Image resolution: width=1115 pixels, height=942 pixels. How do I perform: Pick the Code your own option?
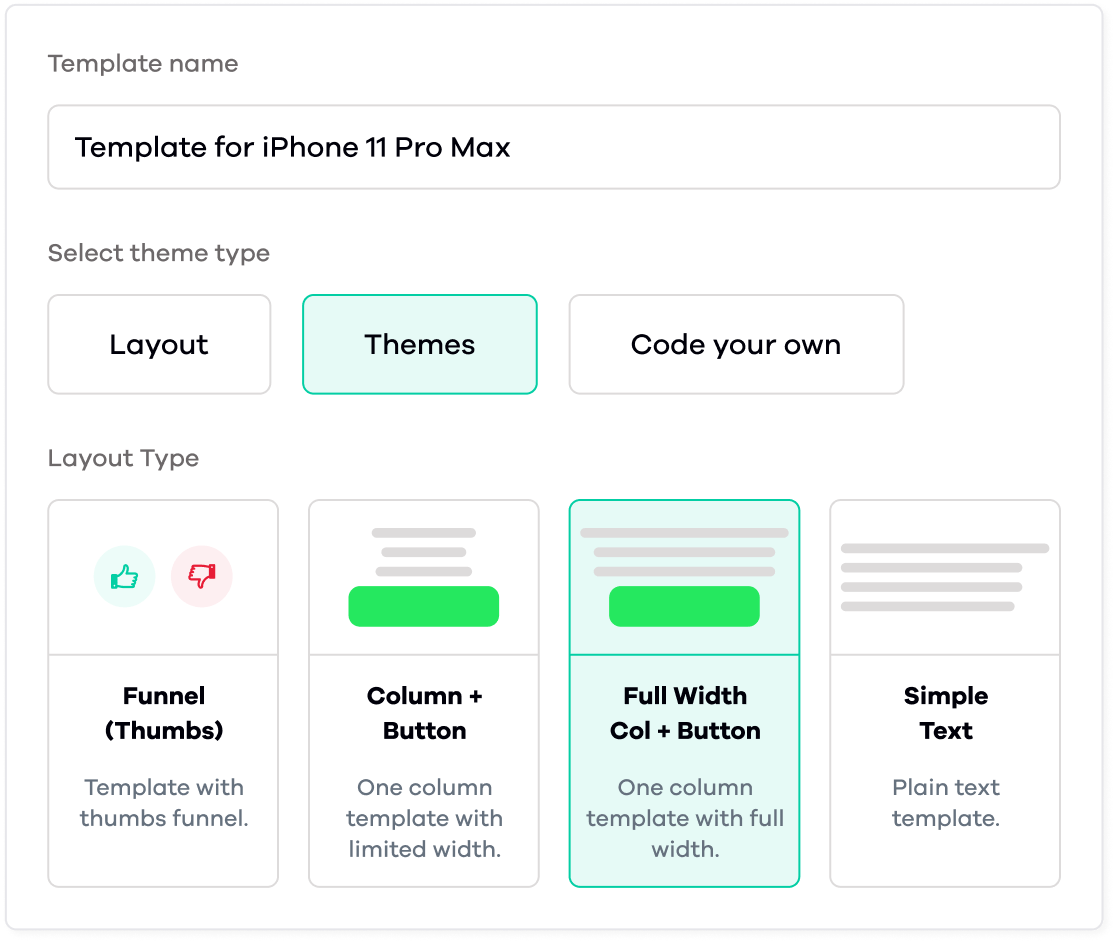[736, 345]
